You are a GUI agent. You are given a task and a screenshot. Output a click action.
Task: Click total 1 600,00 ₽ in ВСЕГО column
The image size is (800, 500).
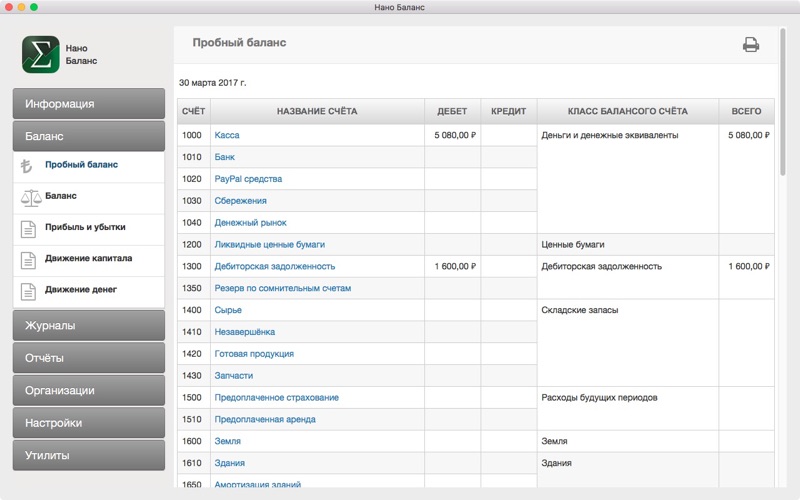tap(748, 266)
